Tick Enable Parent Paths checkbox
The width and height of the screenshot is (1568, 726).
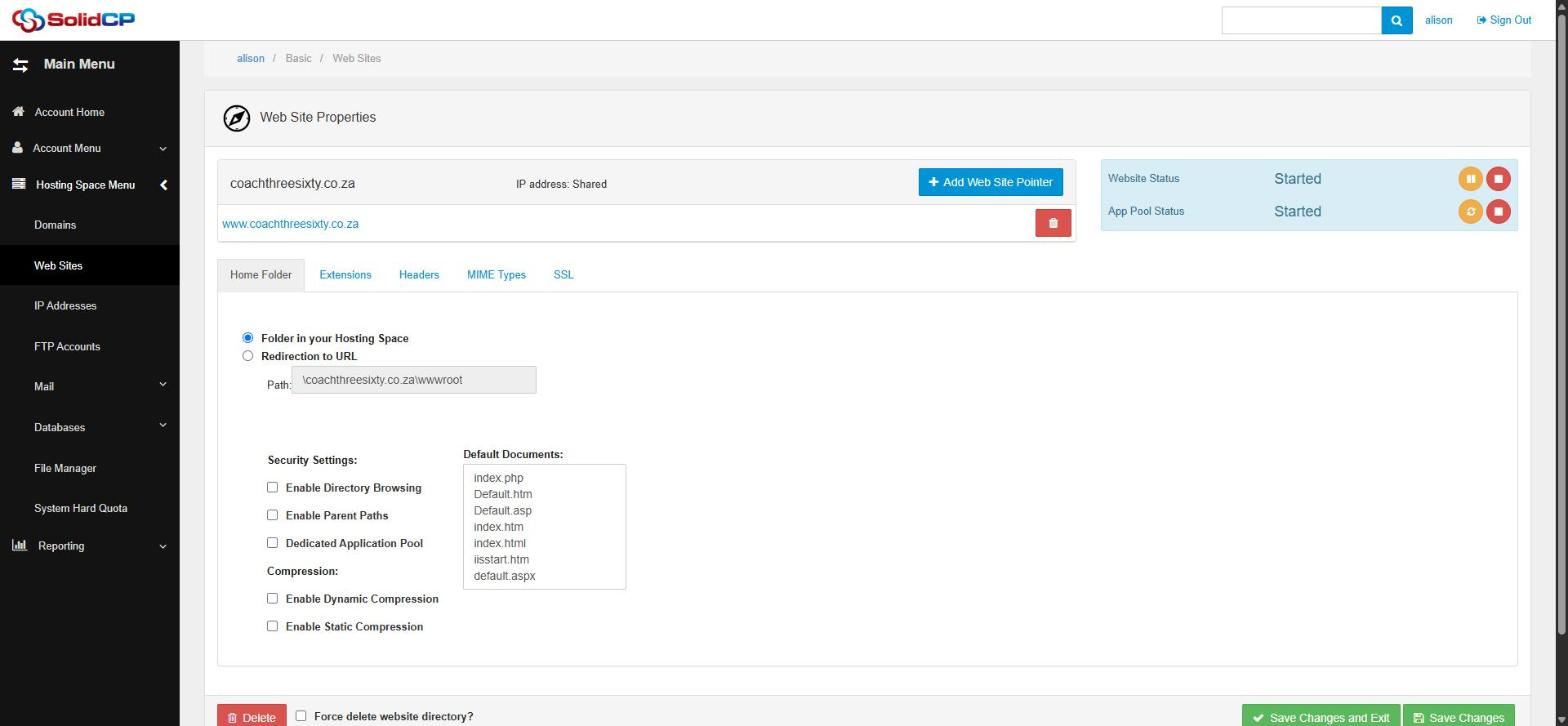[x=272, y=515]
